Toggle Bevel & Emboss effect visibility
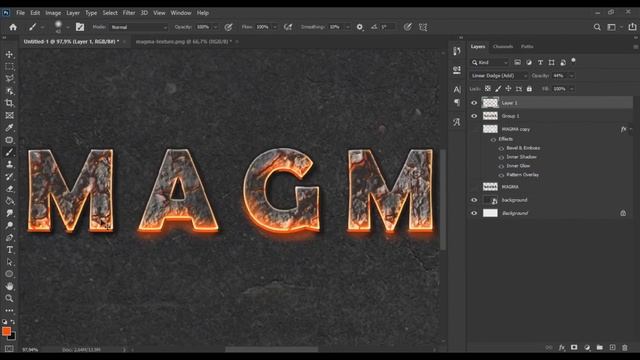This screenshot has width=640, height=360. [x=501, y=148]
